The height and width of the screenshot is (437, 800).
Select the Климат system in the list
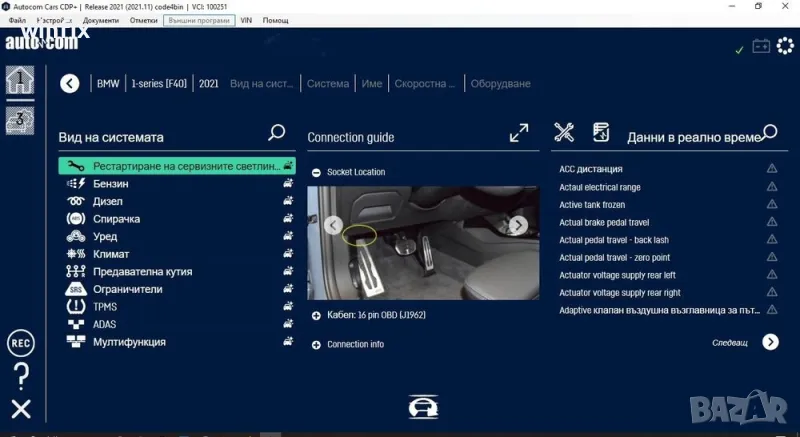click(110, 254)
